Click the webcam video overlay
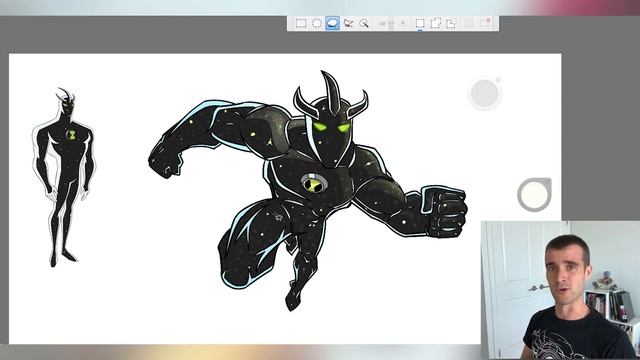This screenshot has width=640, height=360. point(560,290)
